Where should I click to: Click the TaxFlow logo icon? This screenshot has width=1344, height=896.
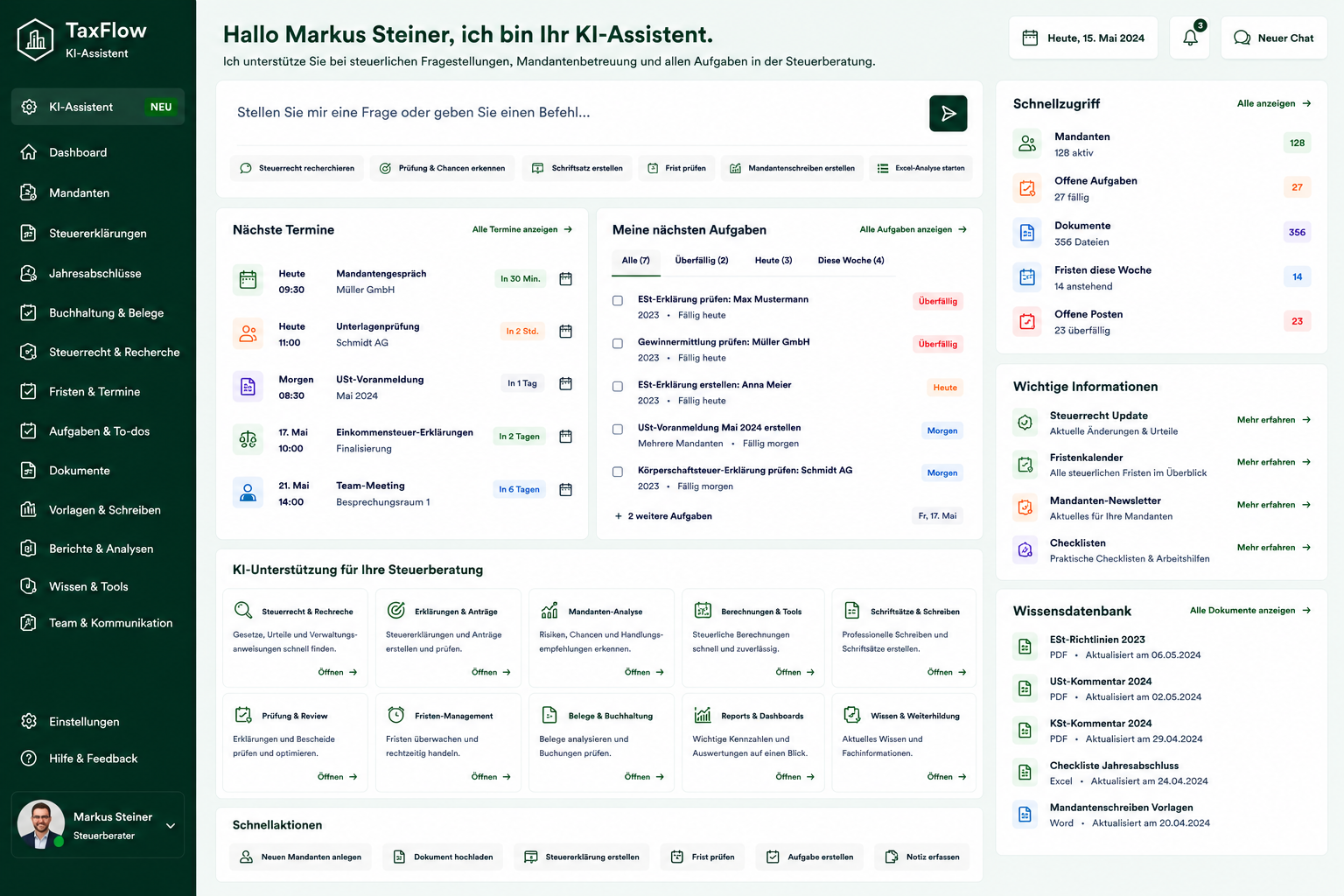pyautogui.click(x=36, y=40)
